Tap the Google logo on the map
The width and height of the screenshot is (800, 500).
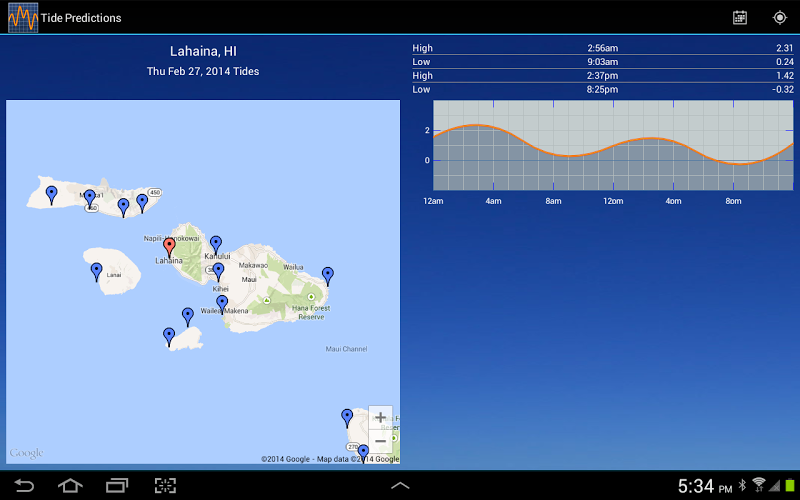(27, 453)
